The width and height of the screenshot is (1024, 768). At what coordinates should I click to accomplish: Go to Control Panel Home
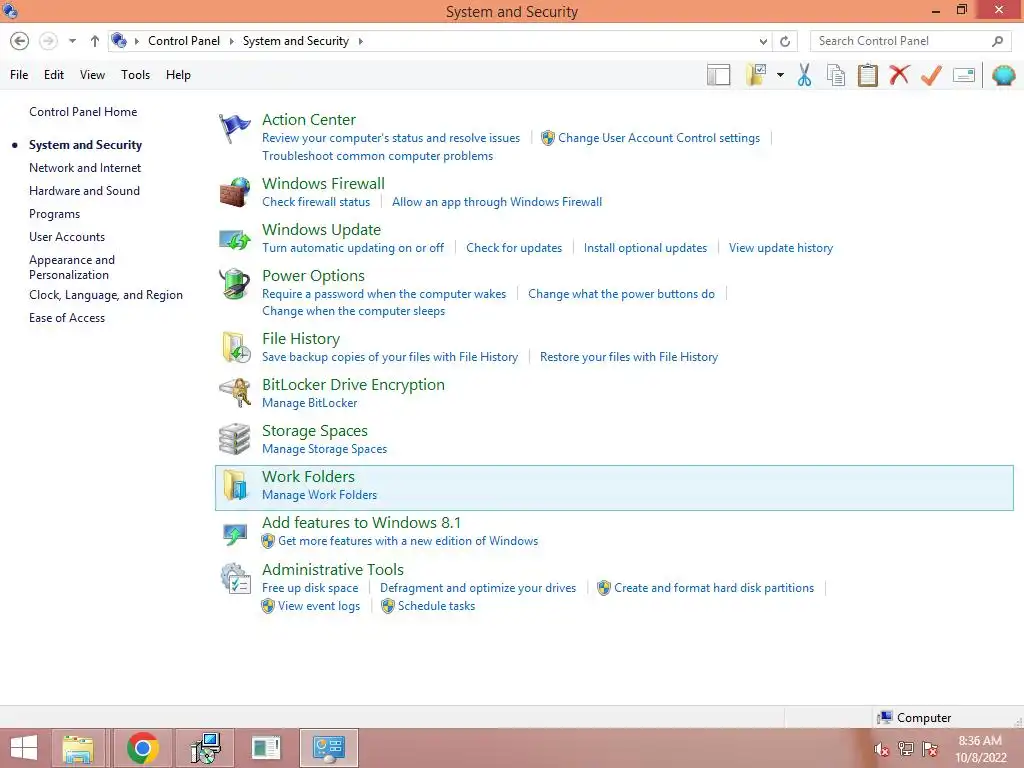pyautogui.click(x=83, y=112)
